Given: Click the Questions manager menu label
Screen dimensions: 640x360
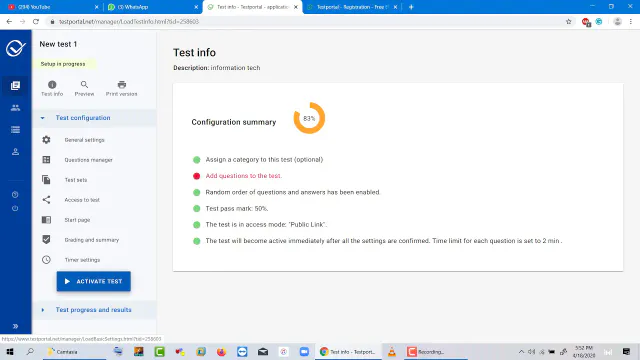Looking at the screenshot, I should [x=89, y=160].
